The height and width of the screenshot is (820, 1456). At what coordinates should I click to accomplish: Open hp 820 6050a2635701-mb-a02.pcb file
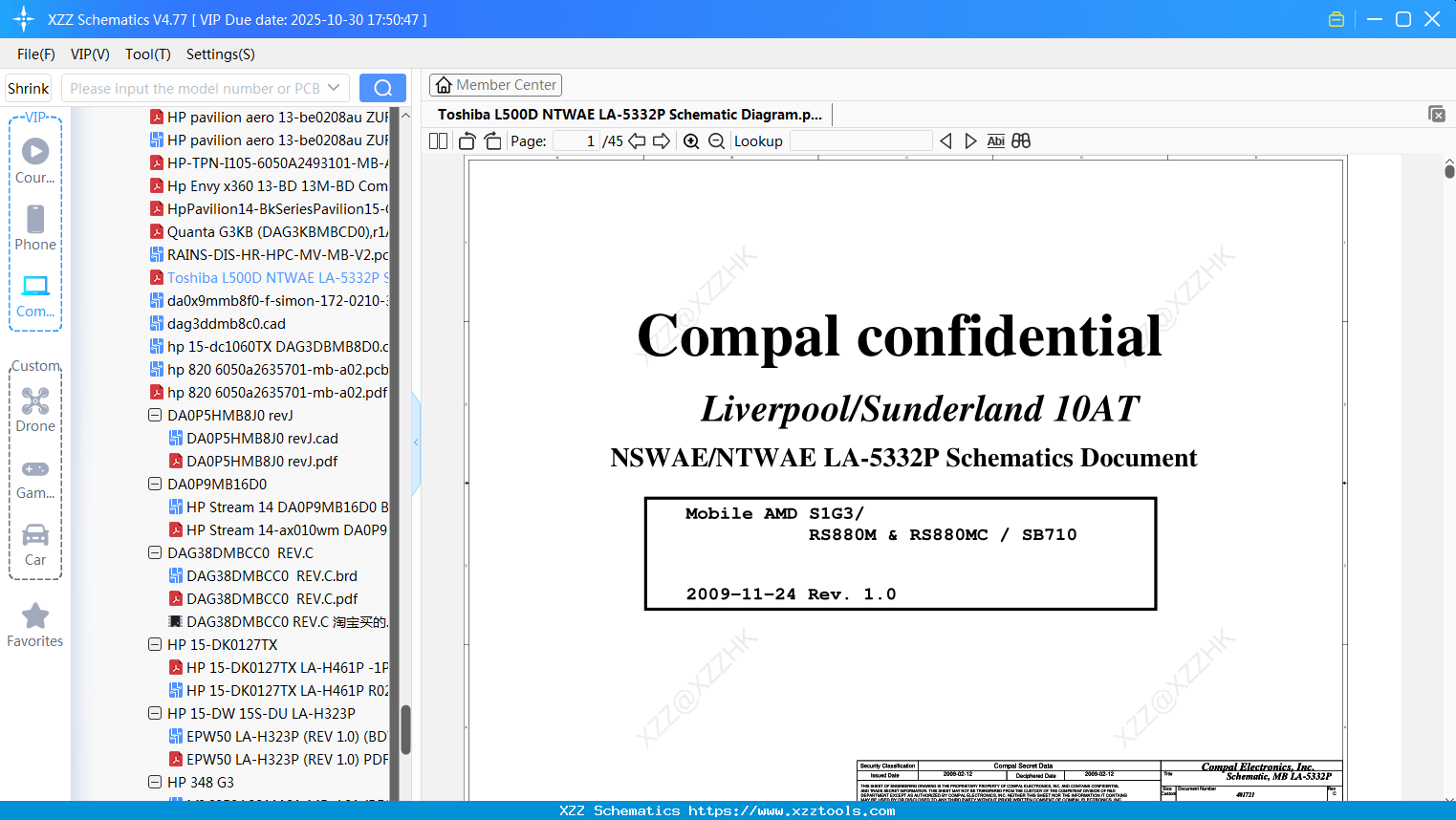(270, 370)
